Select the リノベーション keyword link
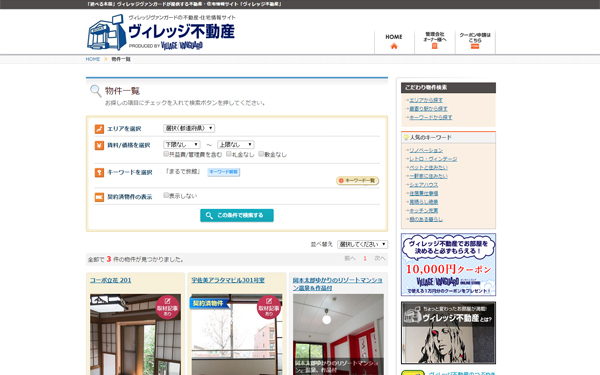Screen dimensions: 600x375 tap(426, 150)
